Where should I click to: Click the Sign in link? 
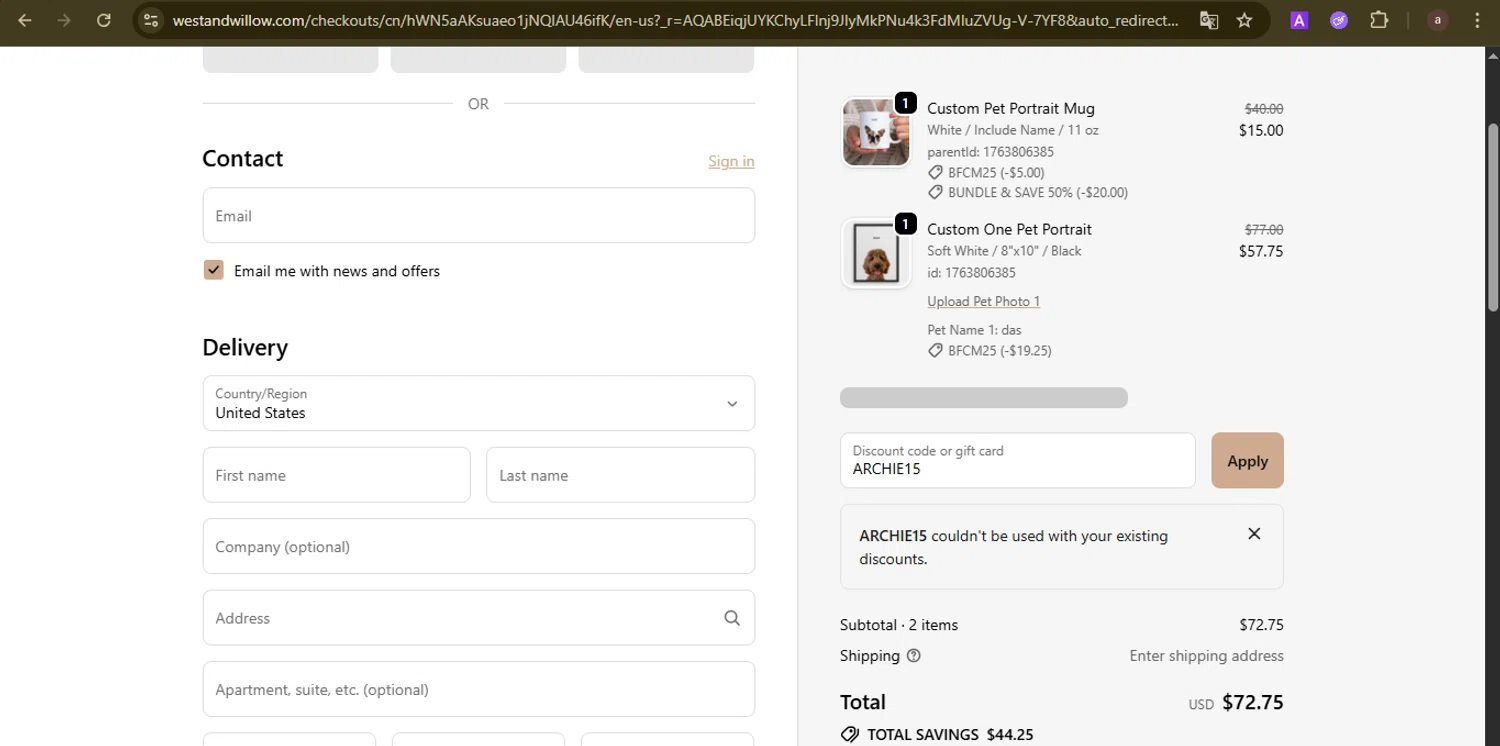[x=731, y=161]
